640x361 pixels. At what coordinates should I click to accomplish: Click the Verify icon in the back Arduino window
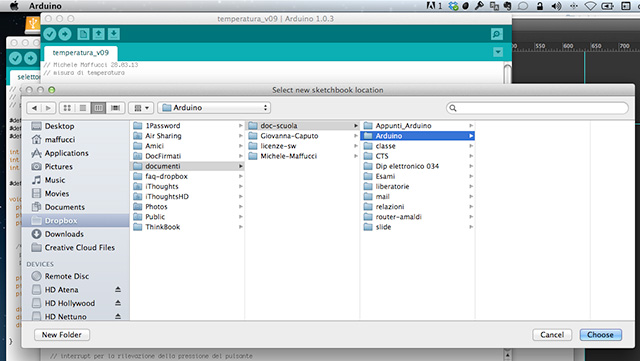(x=15, y=59)
